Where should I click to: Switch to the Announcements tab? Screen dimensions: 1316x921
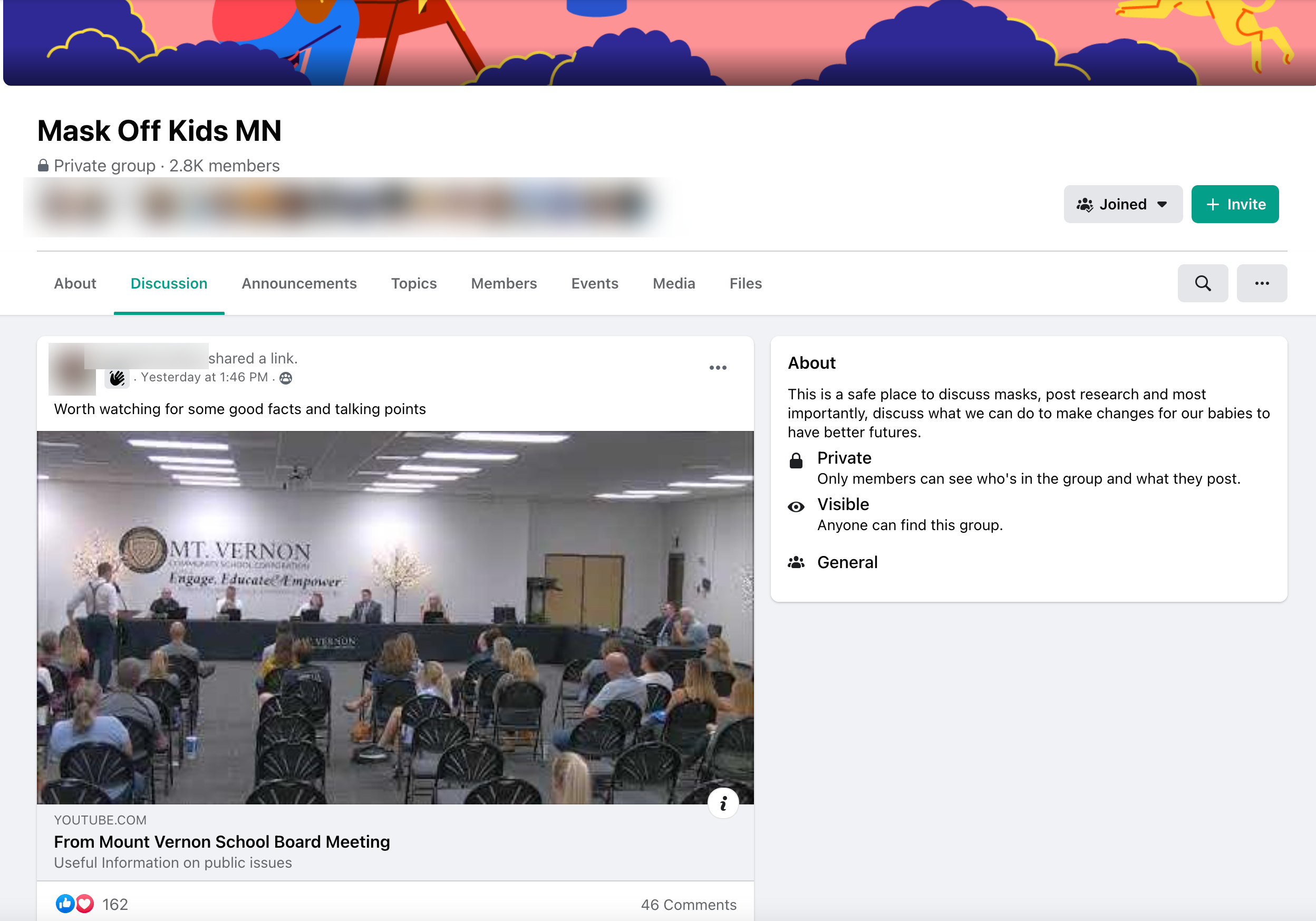[299, 283]
